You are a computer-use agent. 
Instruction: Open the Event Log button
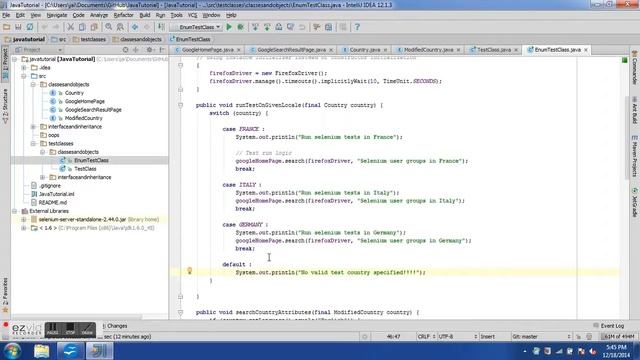coord(609,326)
